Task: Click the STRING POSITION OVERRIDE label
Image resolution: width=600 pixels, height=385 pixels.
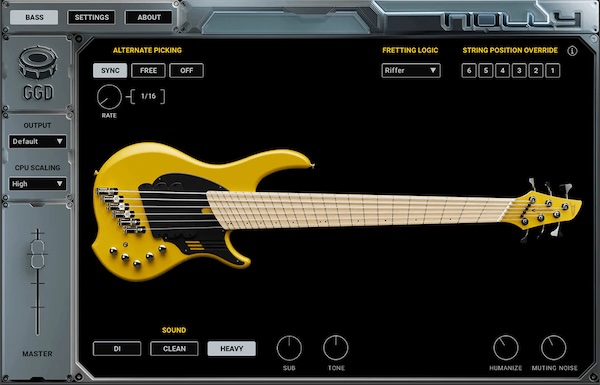Action: tap(510, 50)
